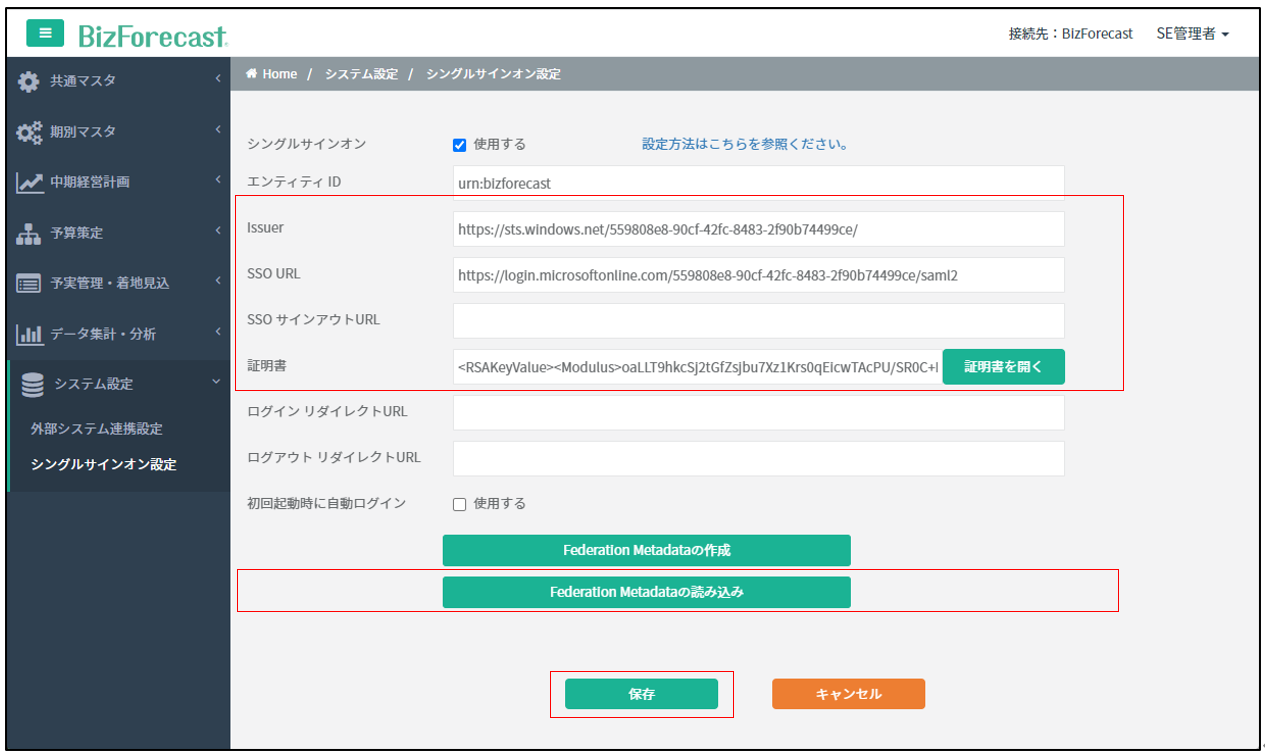1265x754 pixels.
Task: Enable 初回起動時に自動ログイン checkbox
Action: [x=460, y=504]
